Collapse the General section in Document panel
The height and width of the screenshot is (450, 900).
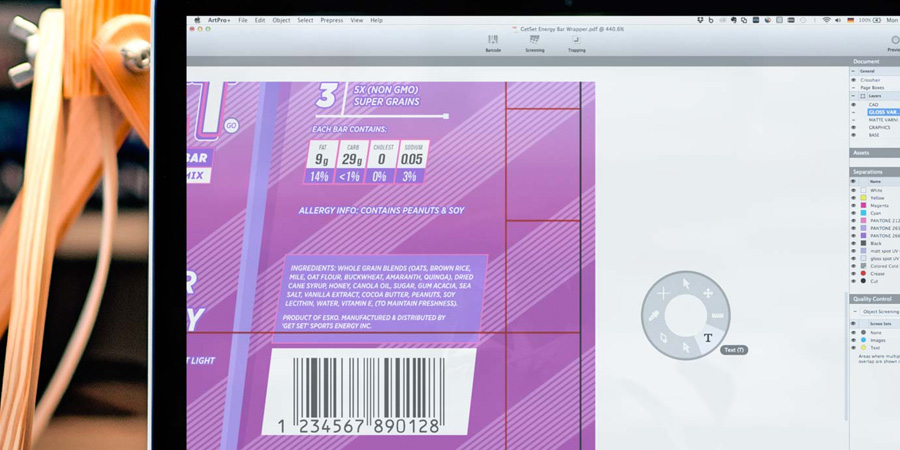(854, 71)
